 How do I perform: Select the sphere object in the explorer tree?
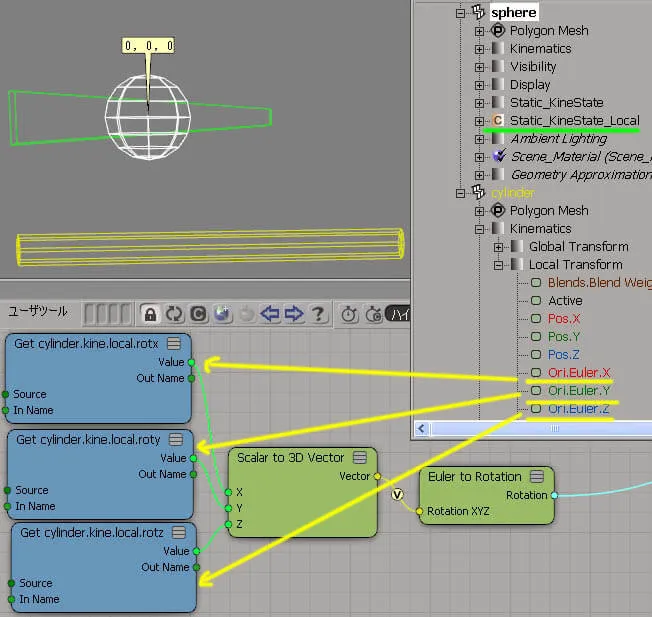click(x=514, y=12)
